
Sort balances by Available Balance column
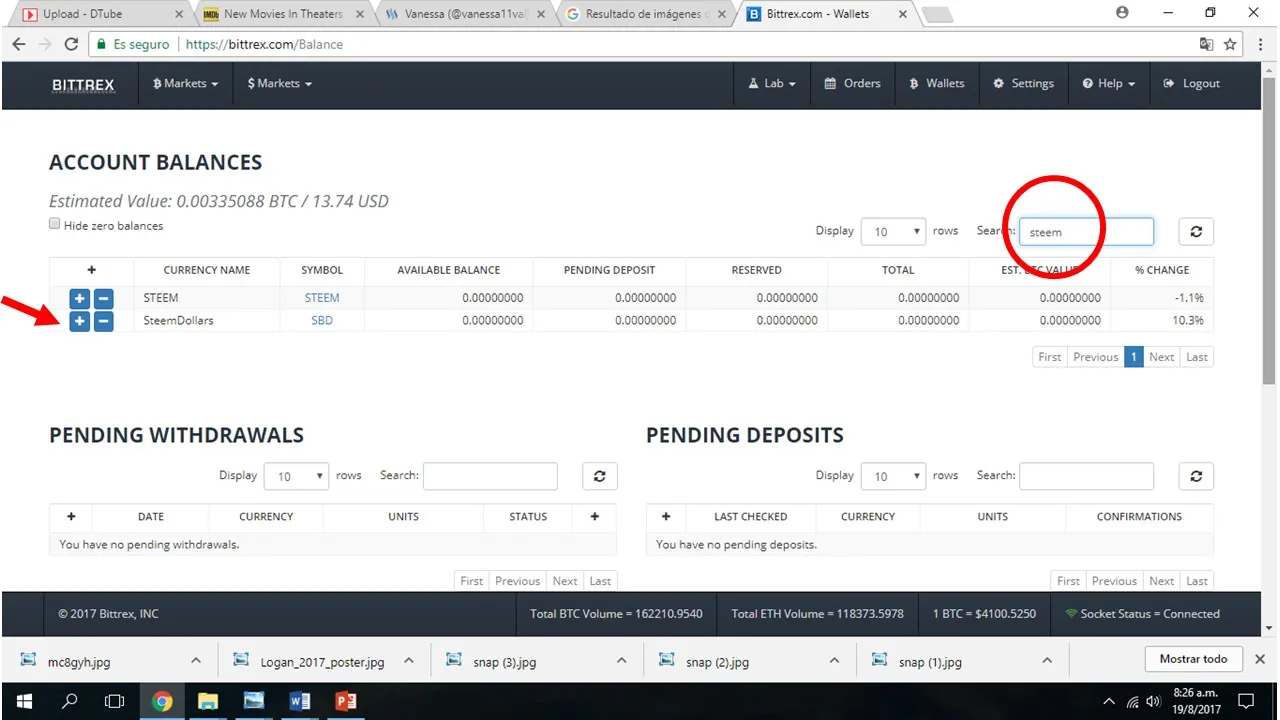pos(449,270)
